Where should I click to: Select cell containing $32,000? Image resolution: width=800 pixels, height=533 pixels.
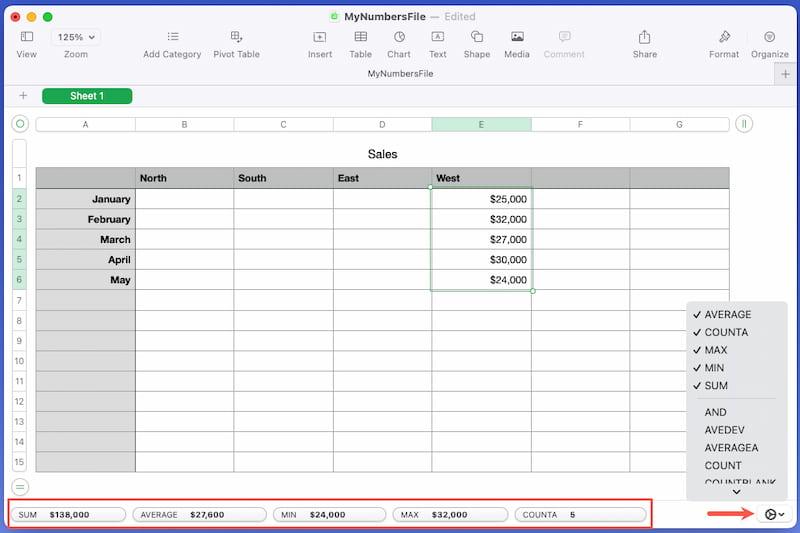click(481, 219)
